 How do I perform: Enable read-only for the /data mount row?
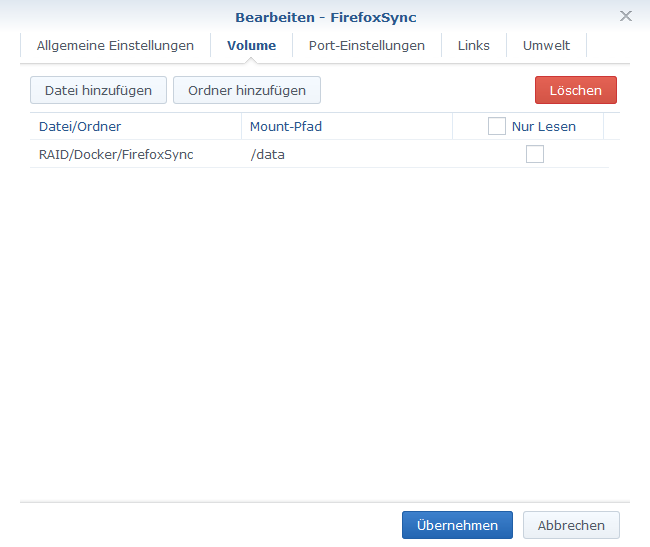[x=534, y=154]
